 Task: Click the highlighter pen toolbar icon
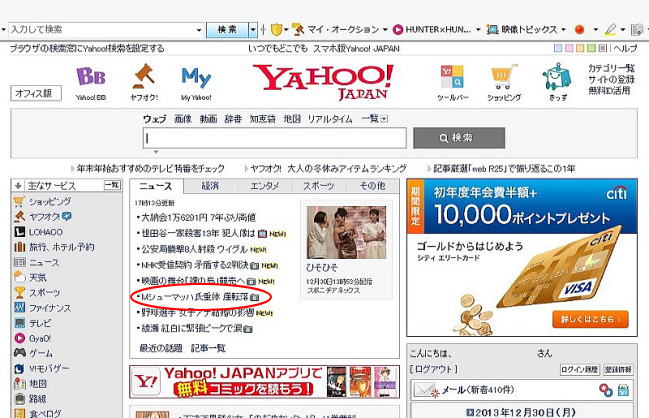coord(611,30)
